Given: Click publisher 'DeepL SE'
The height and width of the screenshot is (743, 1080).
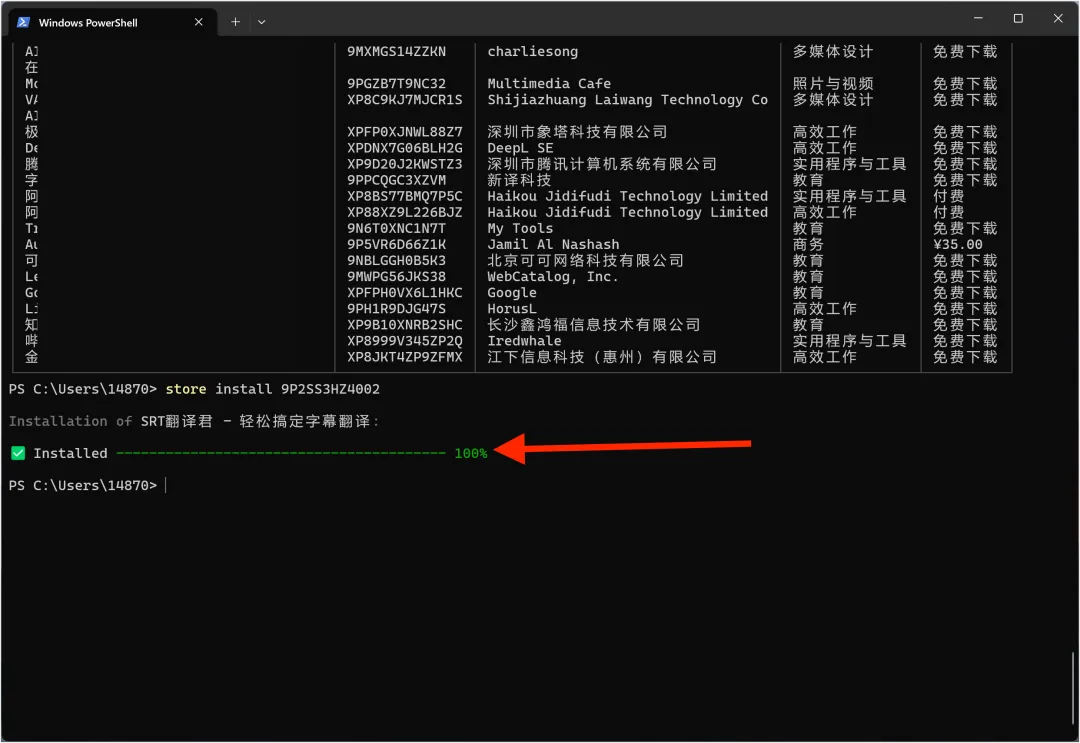Looking at the screenshot, I should point(520,148).
